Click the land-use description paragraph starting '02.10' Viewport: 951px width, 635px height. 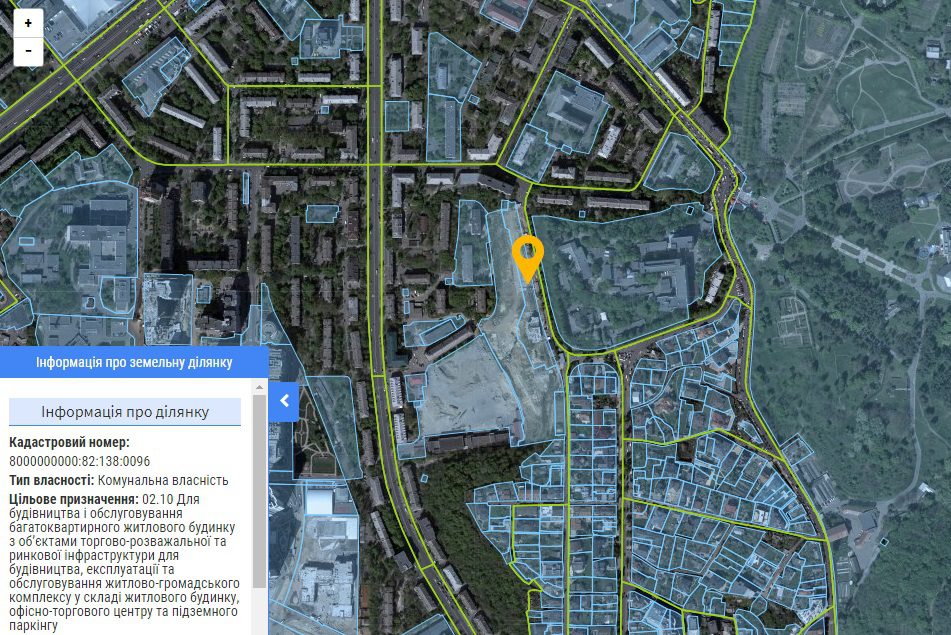[124, 561]
